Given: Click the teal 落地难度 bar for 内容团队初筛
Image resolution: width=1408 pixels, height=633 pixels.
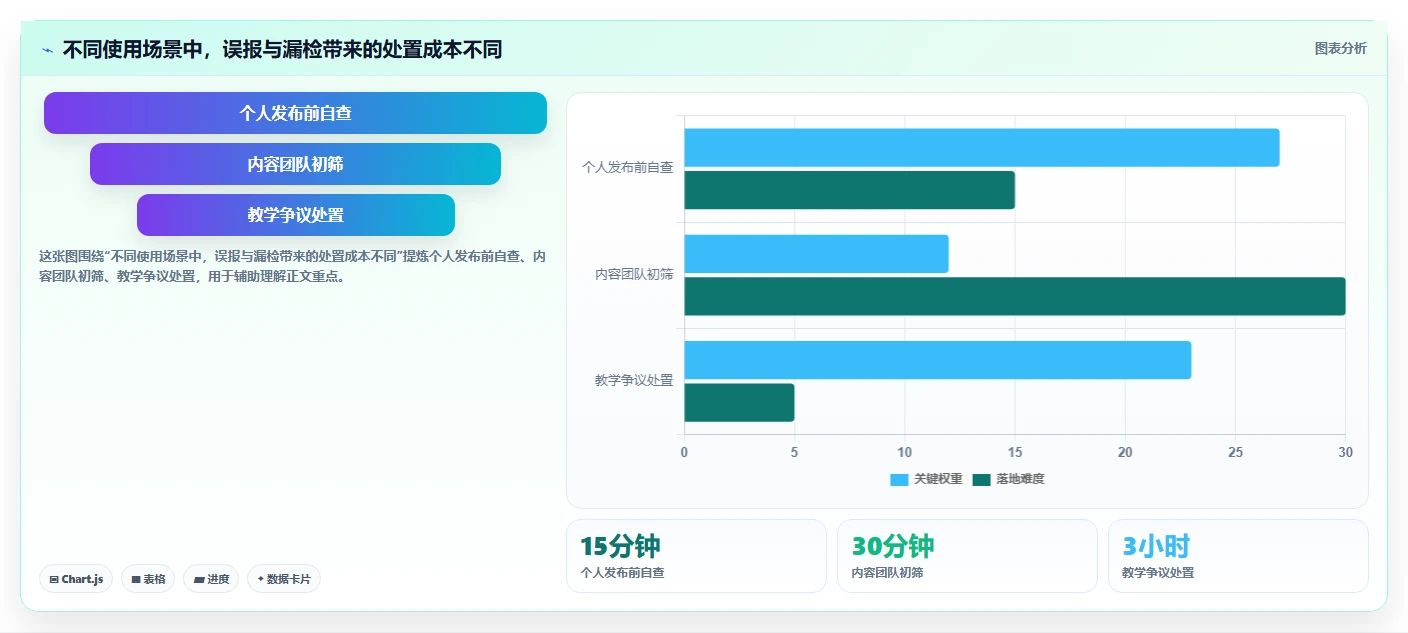Looking at the screenshot, I should pyautogui.click(x=1014, y=296).
